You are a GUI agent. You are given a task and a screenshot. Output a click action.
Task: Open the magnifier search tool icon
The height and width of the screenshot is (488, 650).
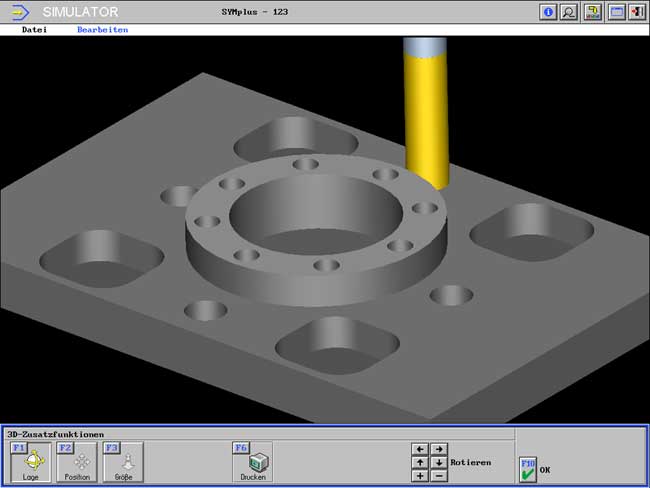(x=569, y=12)
